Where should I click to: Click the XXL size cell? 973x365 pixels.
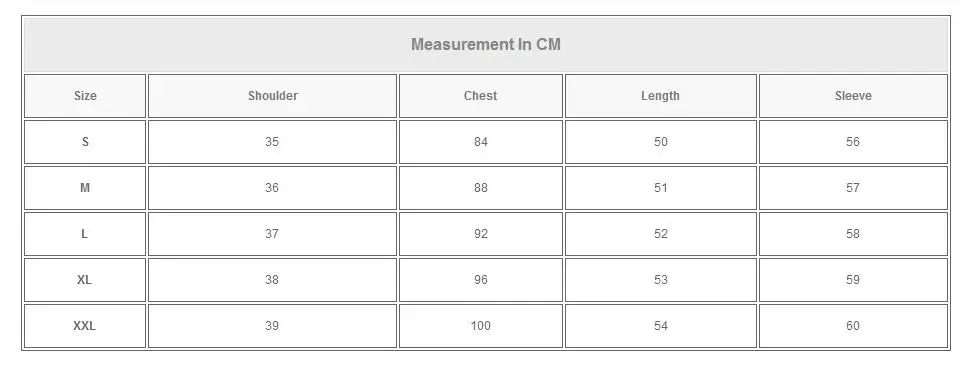click(85, 326)
